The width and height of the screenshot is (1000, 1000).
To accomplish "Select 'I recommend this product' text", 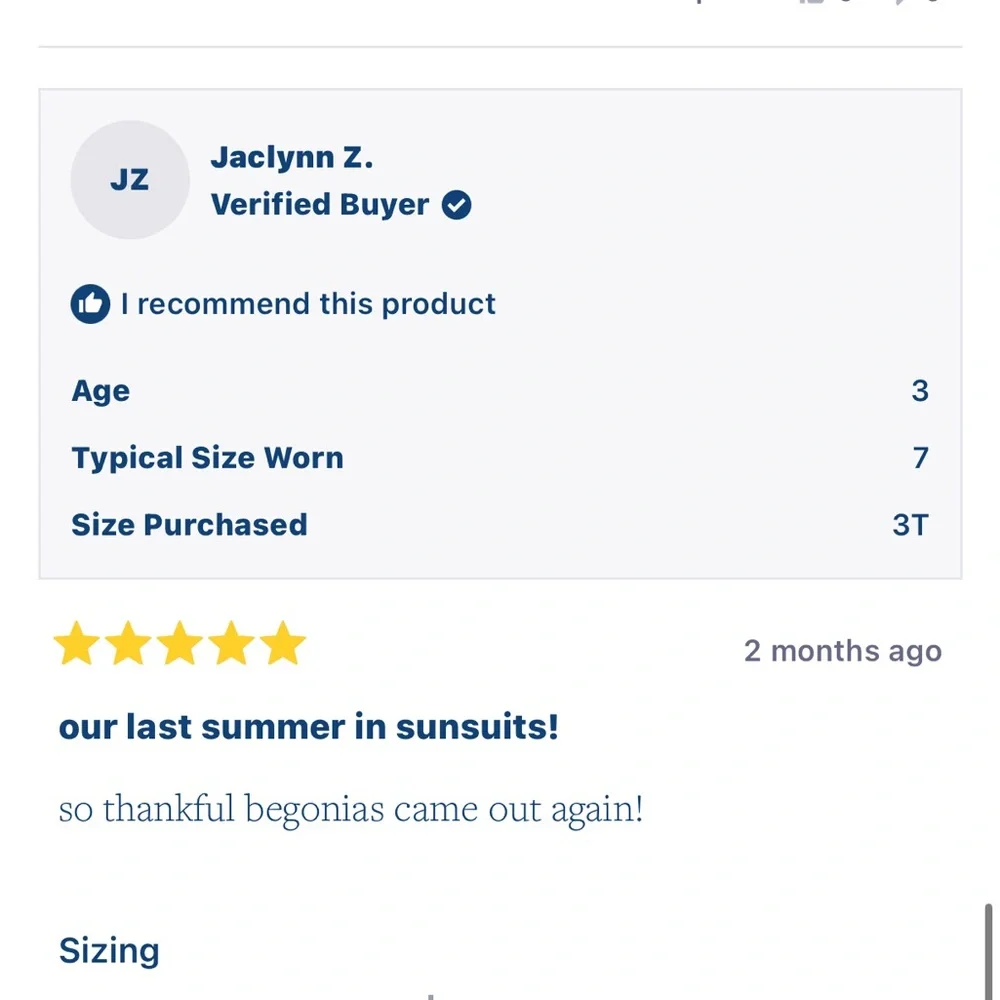I will point(308,304).
